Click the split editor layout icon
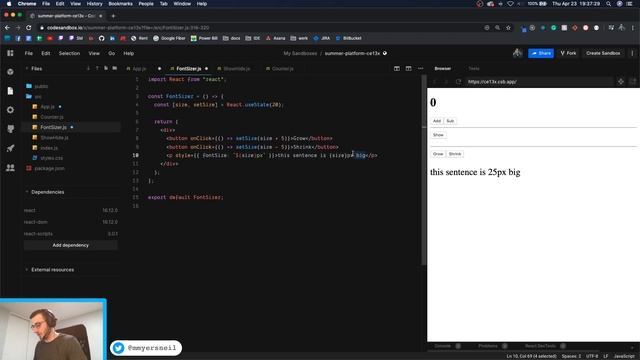The width and height of the screenshot is (640, 360). tap(397, 69)
